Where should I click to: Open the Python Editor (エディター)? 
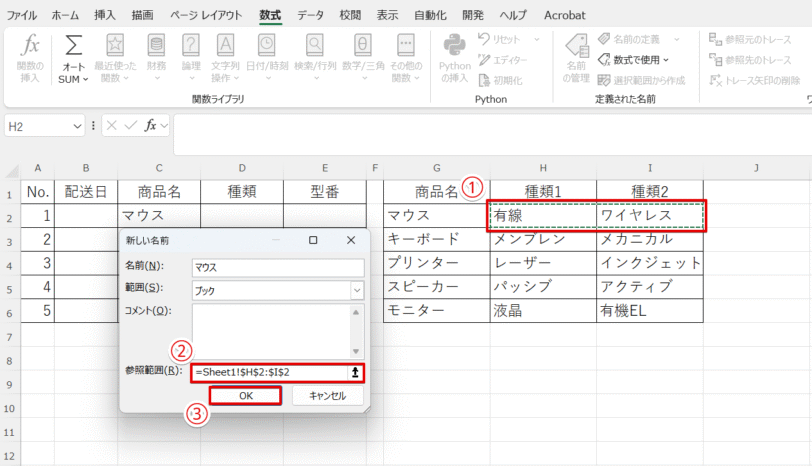(x=503, y=60)
